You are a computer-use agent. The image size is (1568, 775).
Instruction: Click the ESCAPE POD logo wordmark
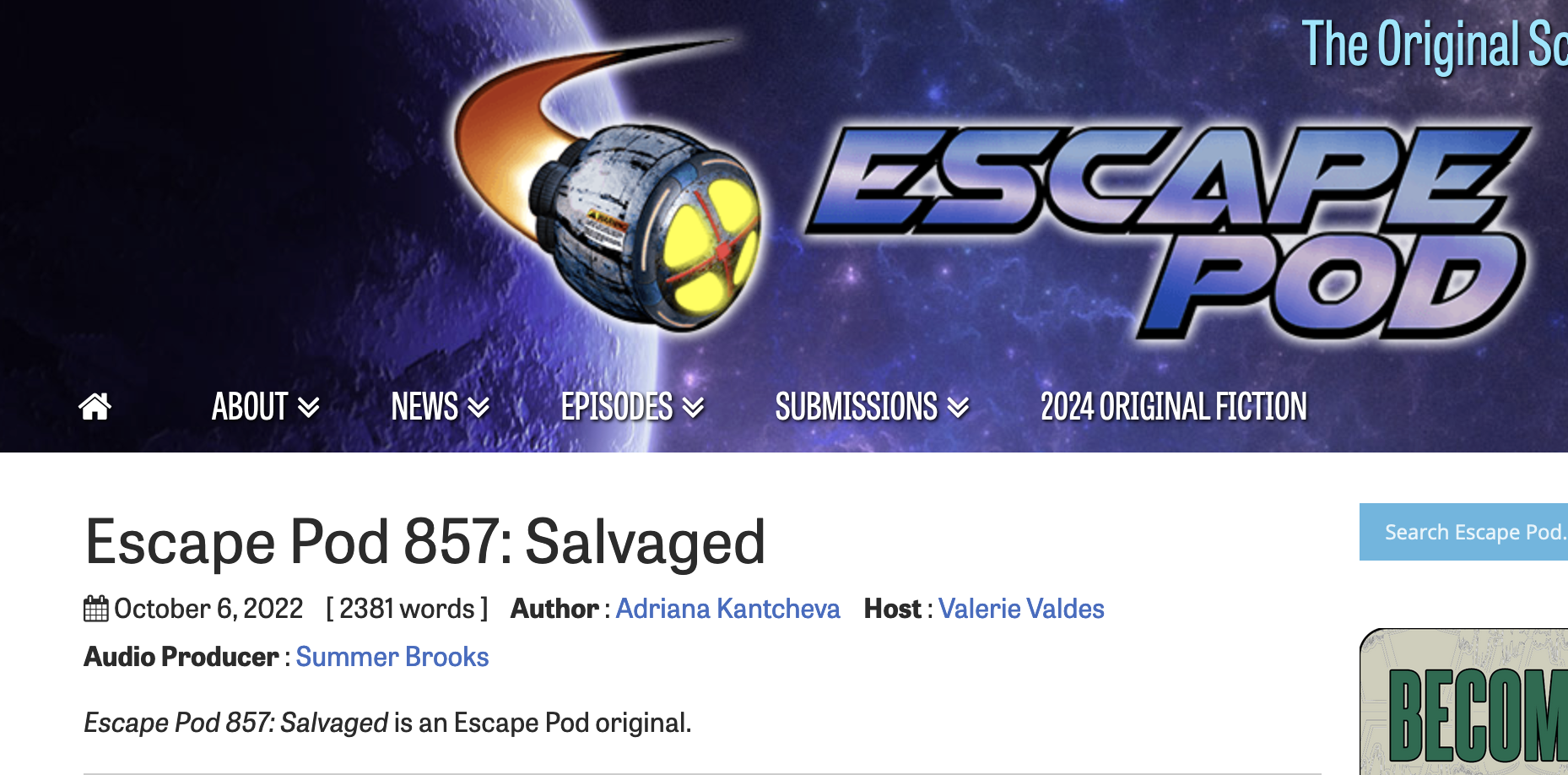coord(1169,231)
